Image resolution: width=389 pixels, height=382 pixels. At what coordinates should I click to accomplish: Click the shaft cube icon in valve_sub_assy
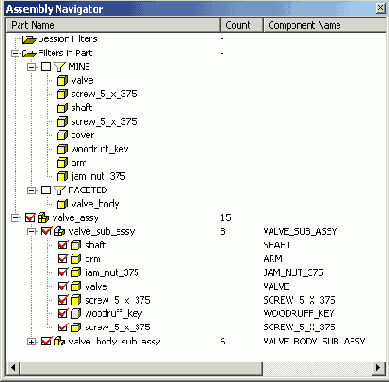[76, 245]
